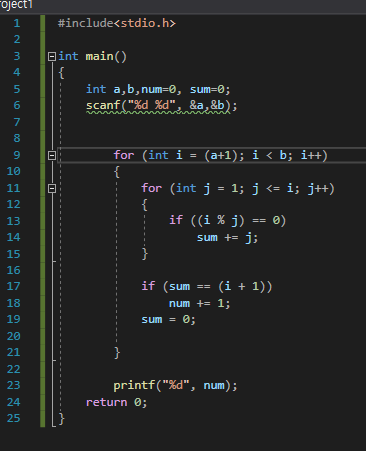
Task: Click the opening brace on line 12
Action: pyautogui.click(x=145, y=205)
